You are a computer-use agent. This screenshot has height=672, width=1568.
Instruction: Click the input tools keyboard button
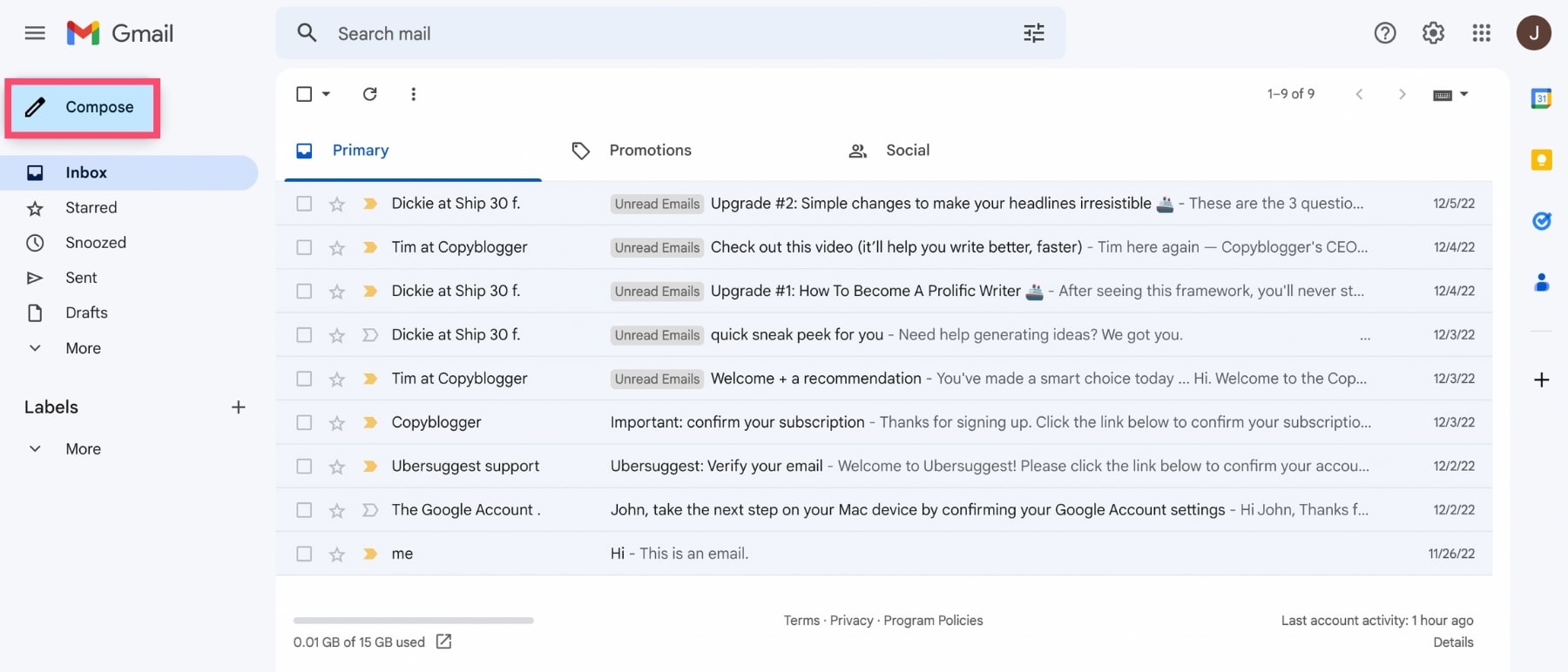1443,95
